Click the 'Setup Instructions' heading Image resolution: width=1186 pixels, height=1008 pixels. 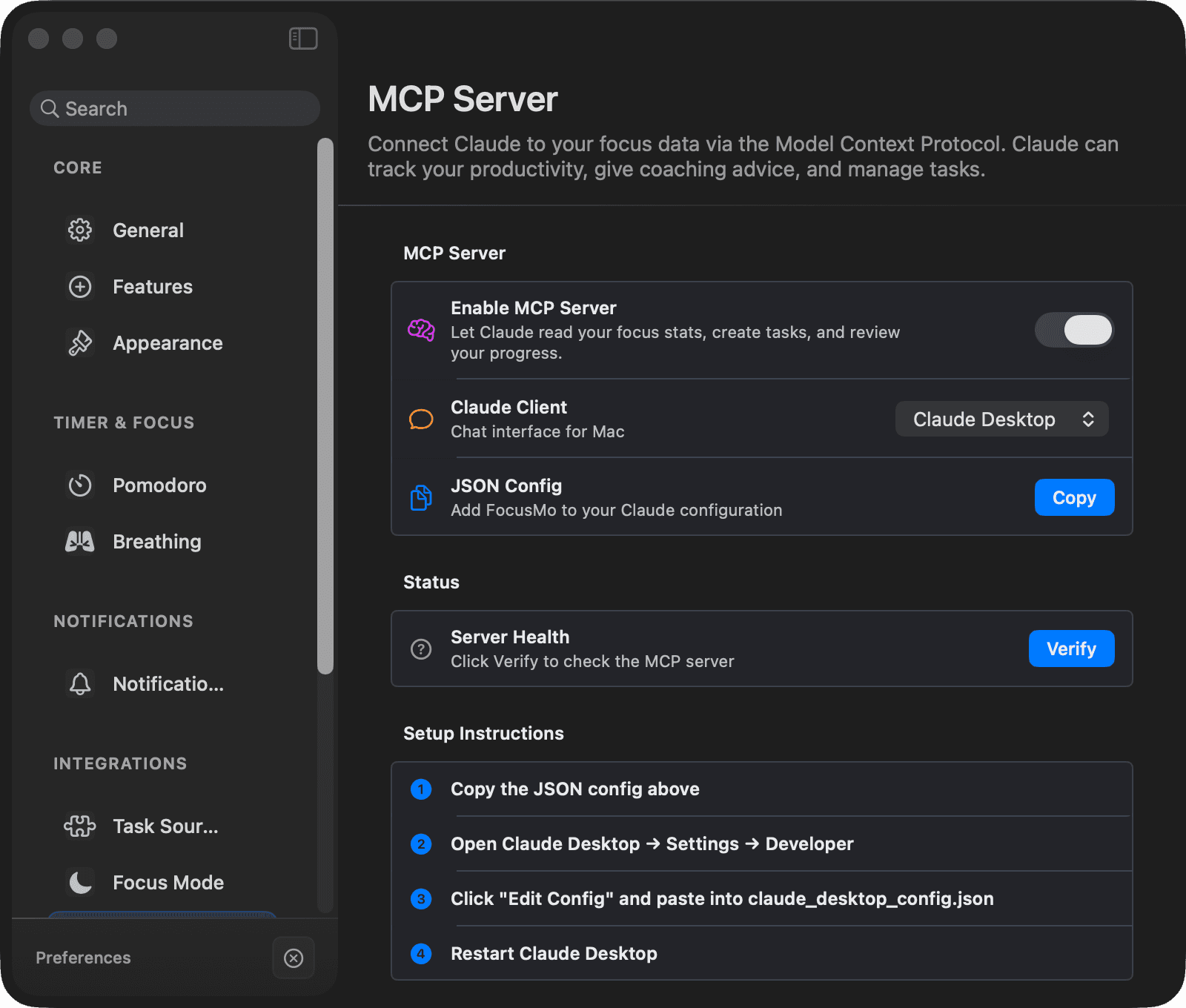[x=483, y=733]
